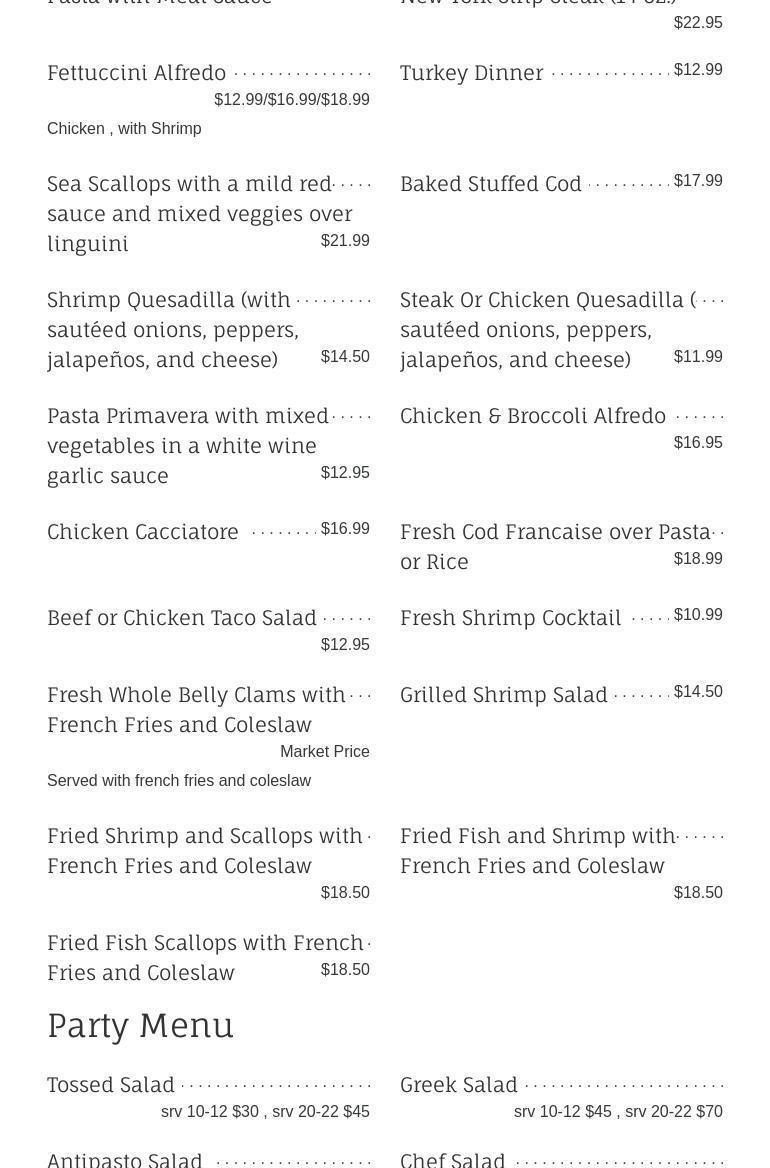Click the Chicken & Broccoli Alfredo item
Viewport: 770px width, 1168px height.
point(533,416)
